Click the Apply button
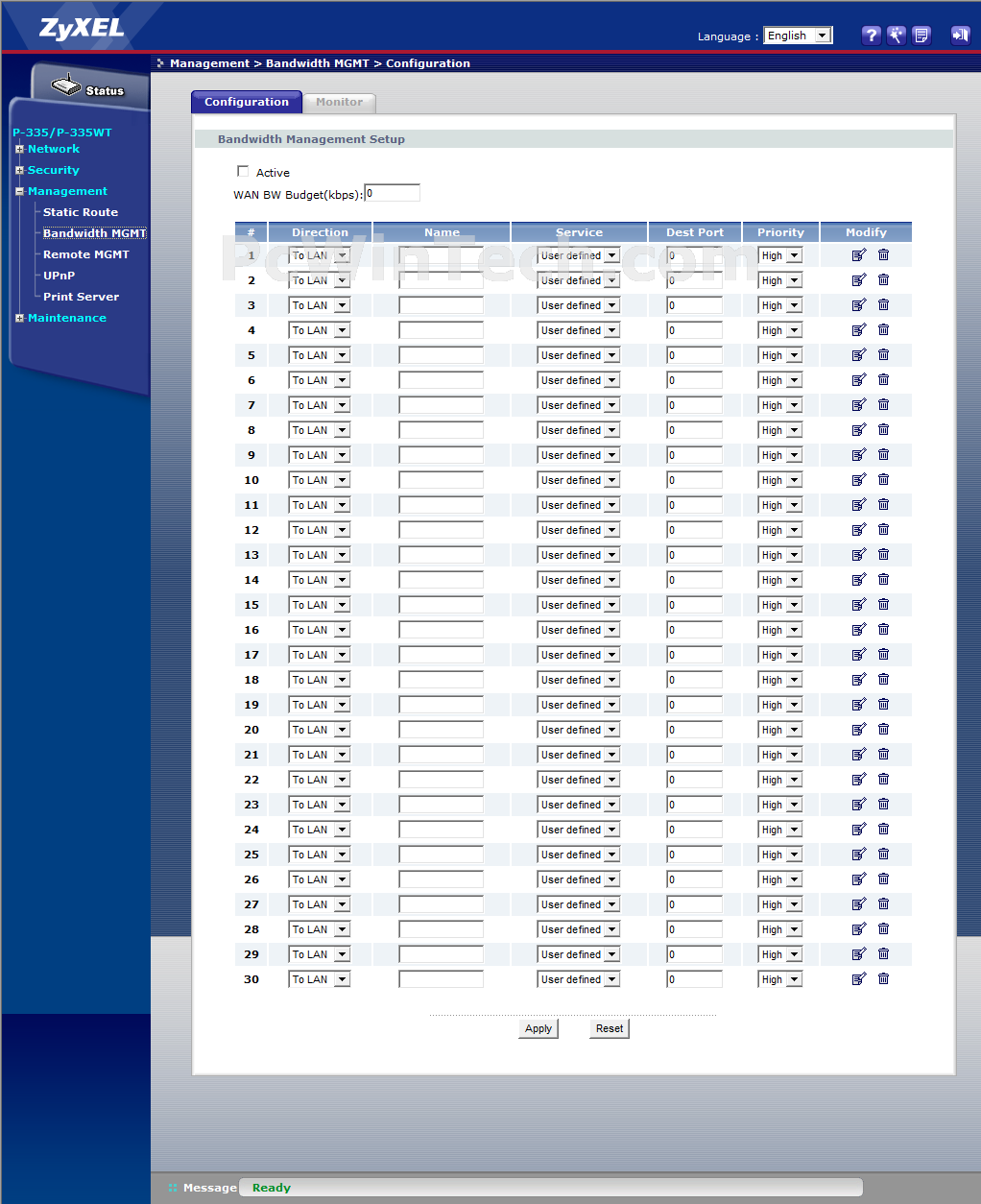Viewport: 981px width, 1204px height. pyautogui.click(x=538, y=1028)
